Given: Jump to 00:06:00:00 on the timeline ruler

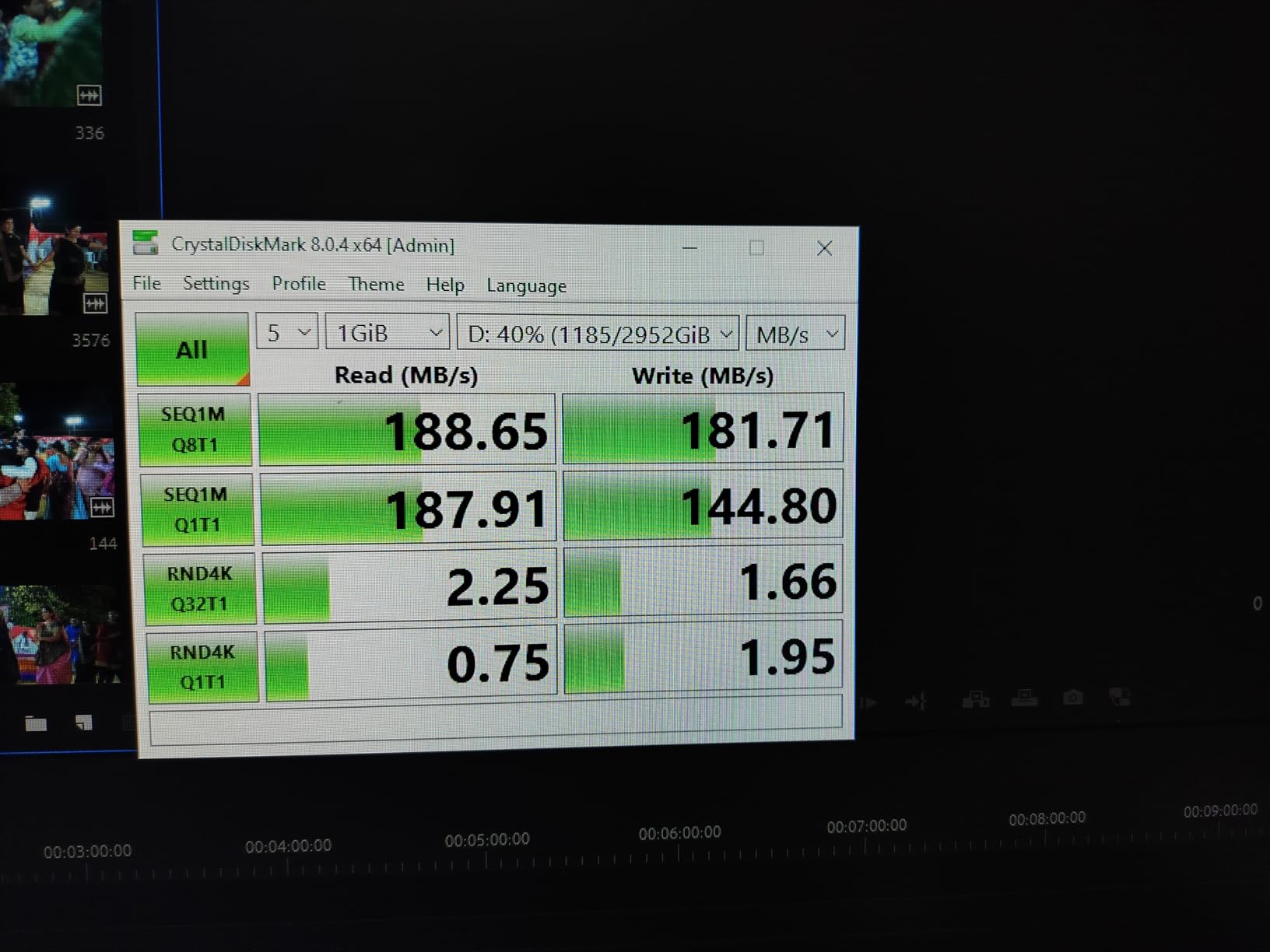Looking at the screenshot, I should point(679,833).
